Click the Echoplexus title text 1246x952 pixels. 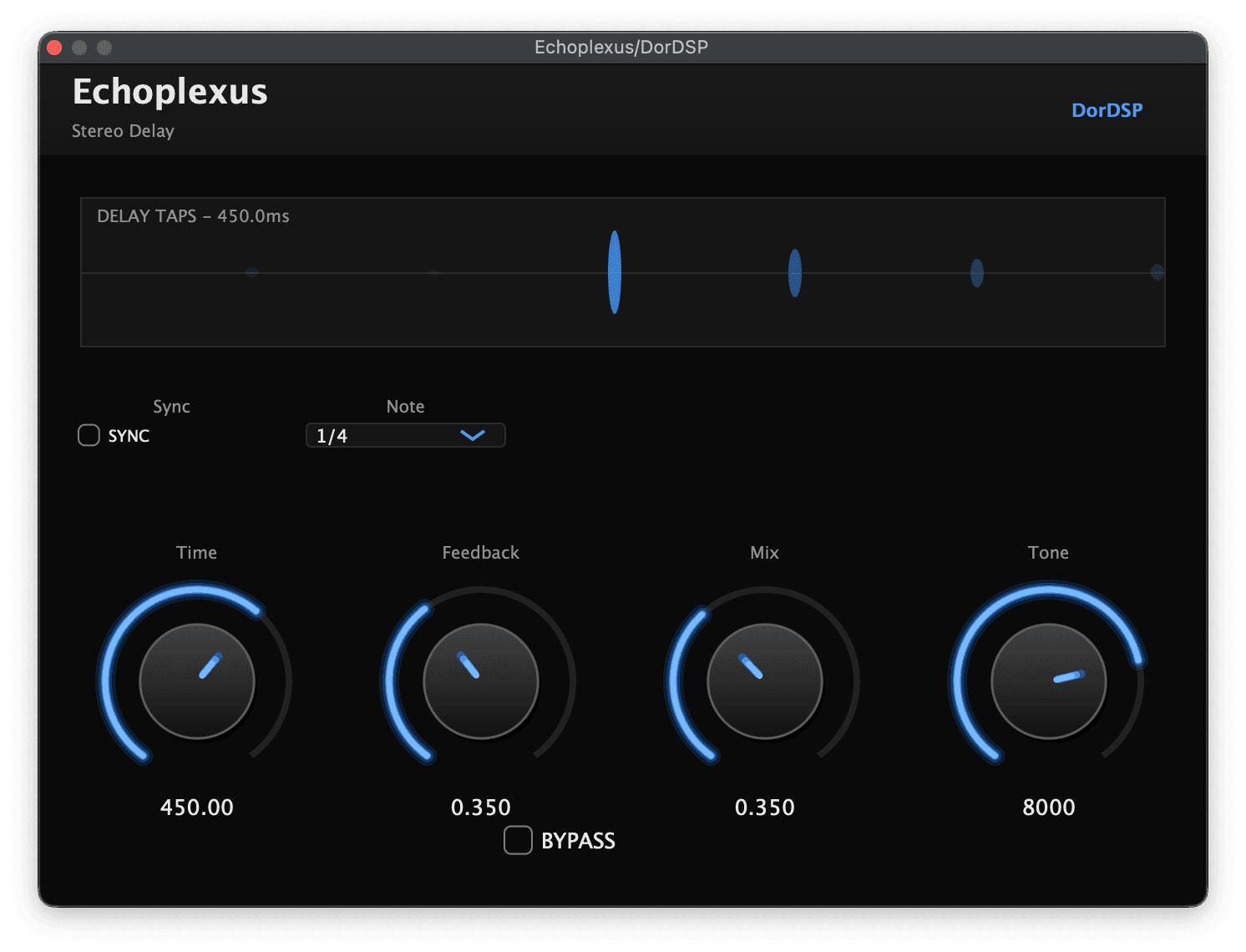(170, 92)
